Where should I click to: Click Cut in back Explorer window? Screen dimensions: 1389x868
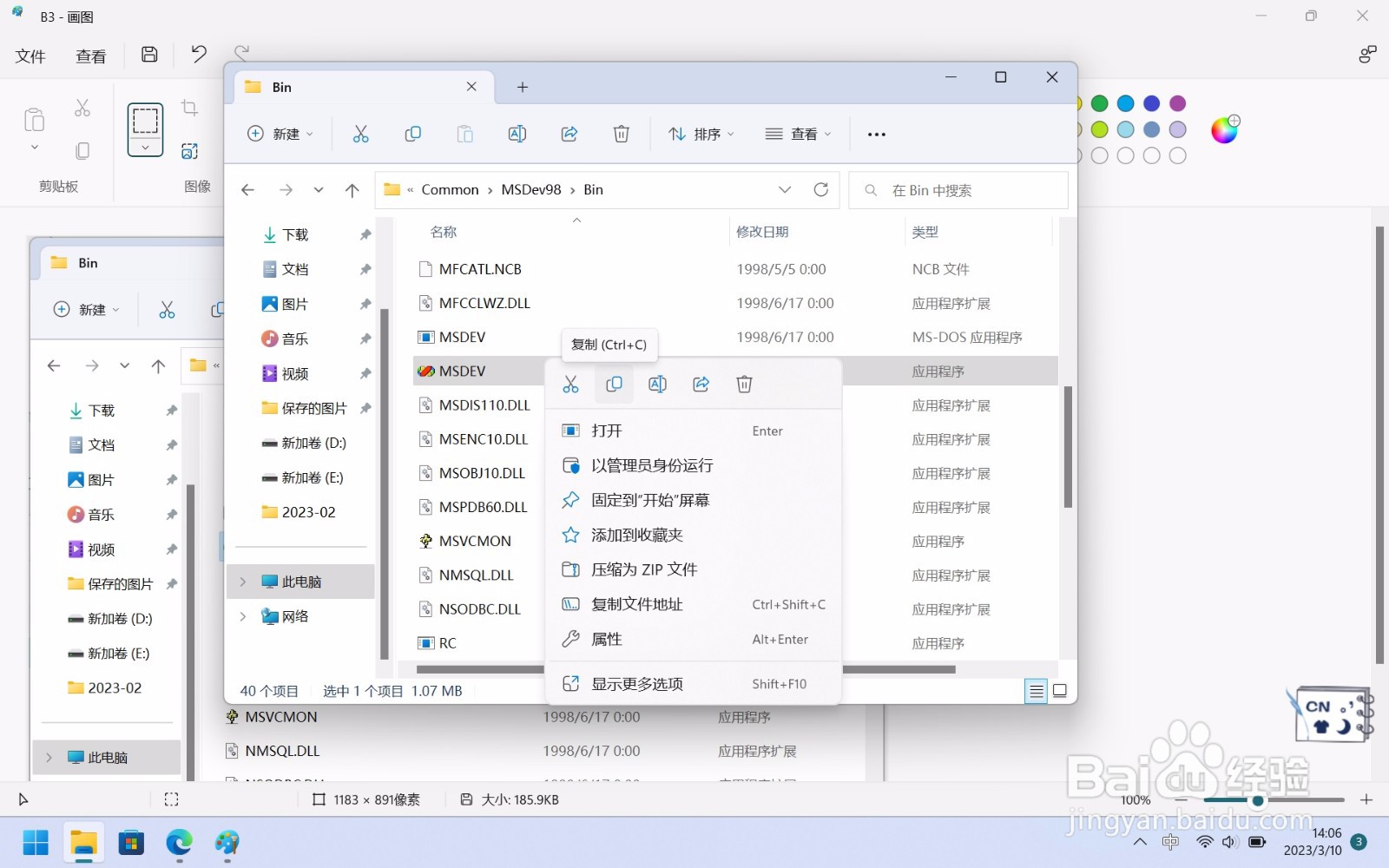point(167,310)
